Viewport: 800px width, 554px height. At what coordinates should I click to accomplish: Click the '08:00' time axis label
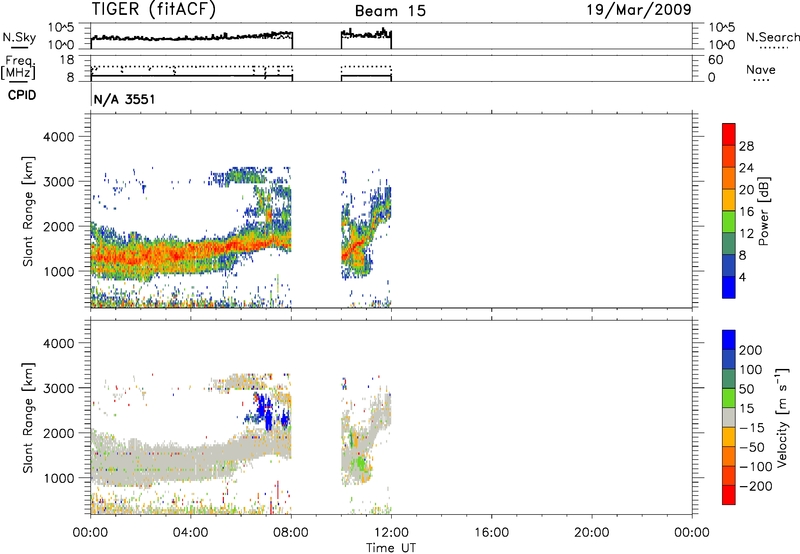(291, 533)
